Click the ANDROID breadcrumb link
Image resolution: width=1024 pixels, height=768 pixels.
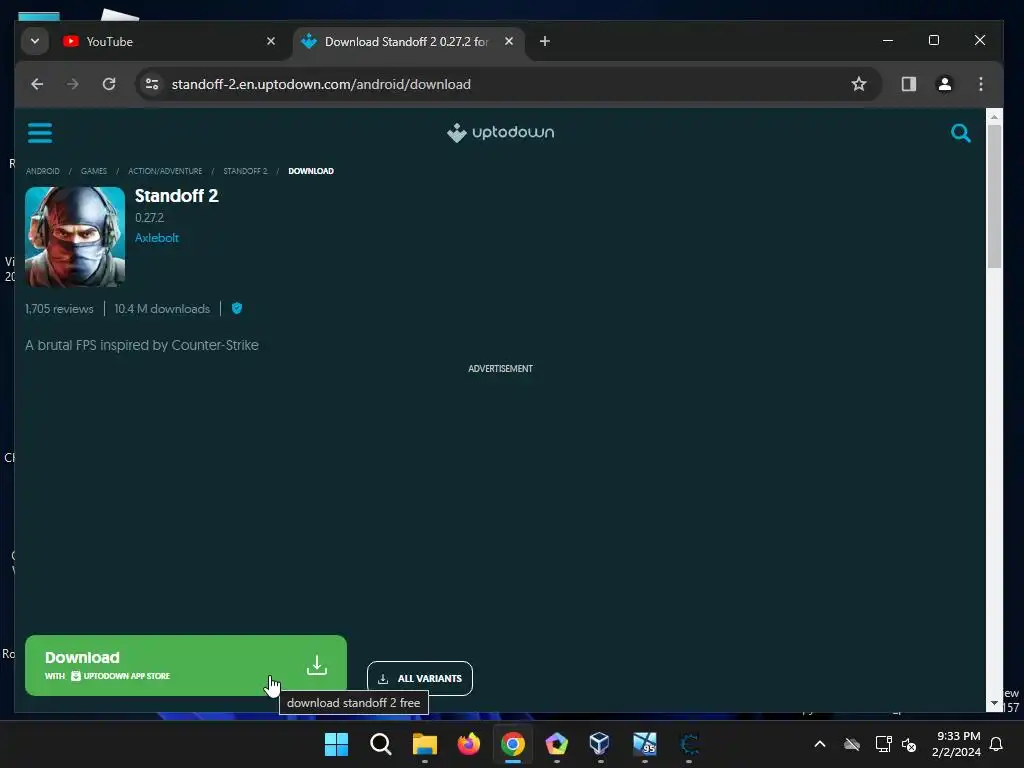pos(42,171)
